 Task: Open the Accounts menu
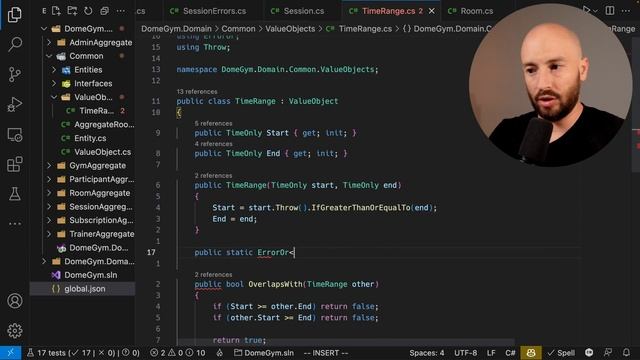point(15,301)
